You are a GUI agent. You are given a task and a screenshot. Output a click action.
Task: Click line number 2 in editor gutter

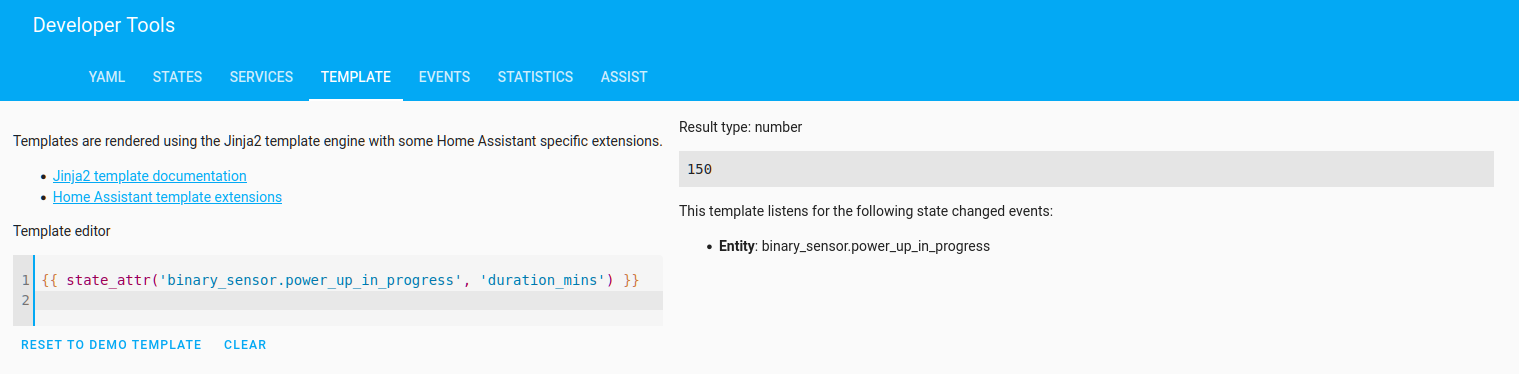[25, 300]
